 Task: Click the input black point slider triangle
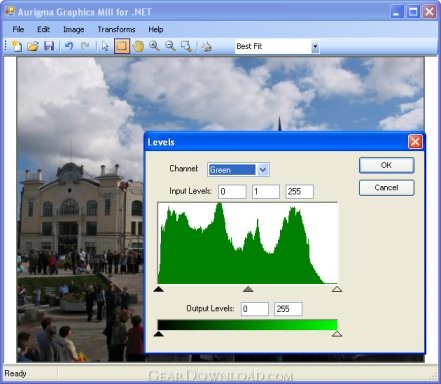point(159,289)
